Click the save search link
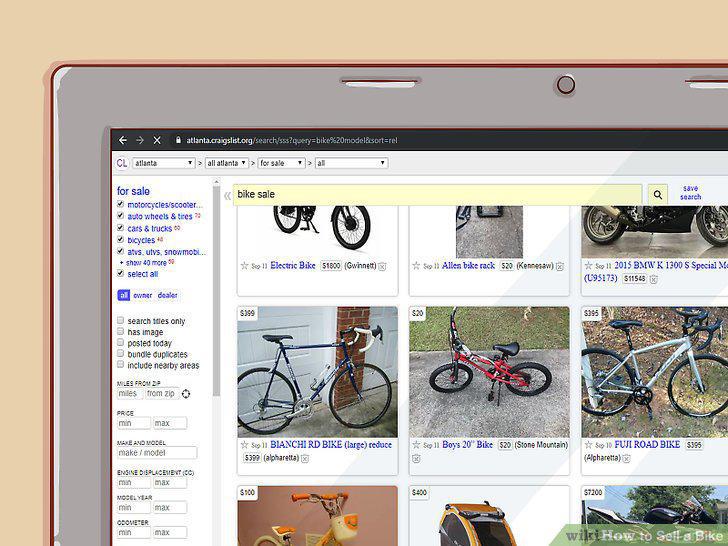Image resolution: width=728 pixels, height=546 pixels. pyautogui.click(x=690, y=193)
